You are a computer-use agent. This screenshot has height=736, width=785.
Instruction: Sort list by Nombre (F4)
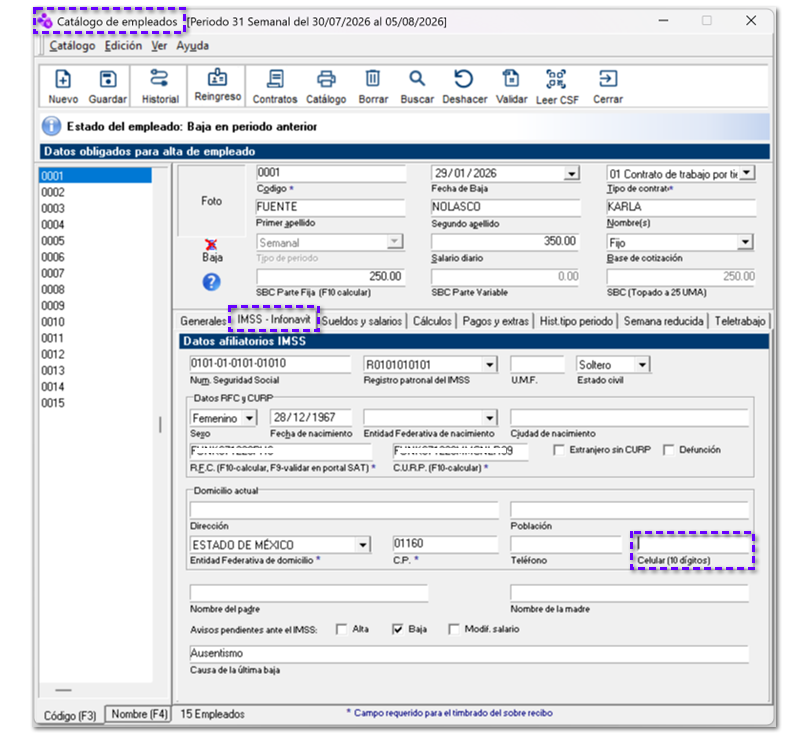coord(139,713)
